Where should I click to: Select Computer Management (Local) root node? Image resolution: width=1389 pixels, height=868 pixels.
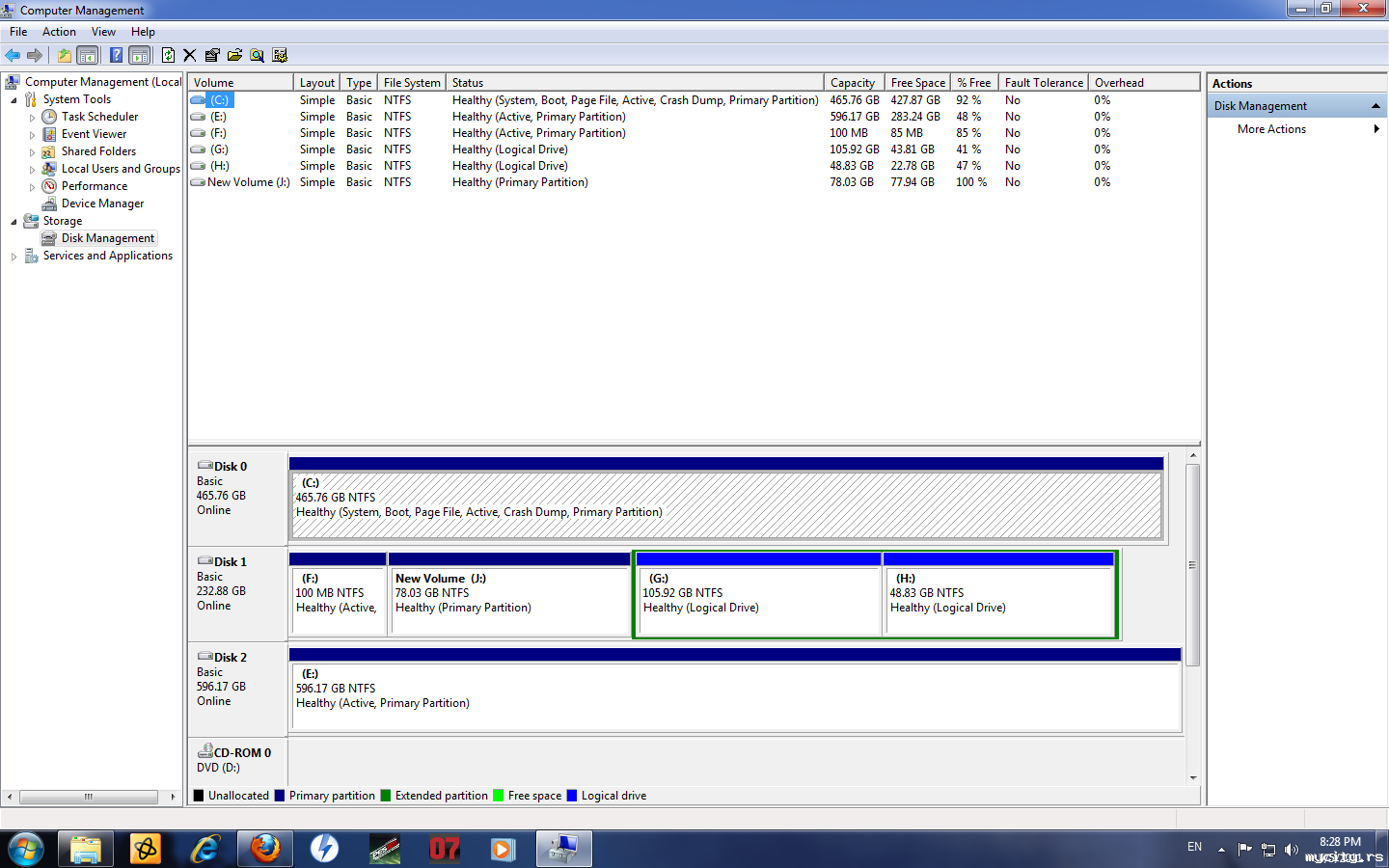point(103,82)
